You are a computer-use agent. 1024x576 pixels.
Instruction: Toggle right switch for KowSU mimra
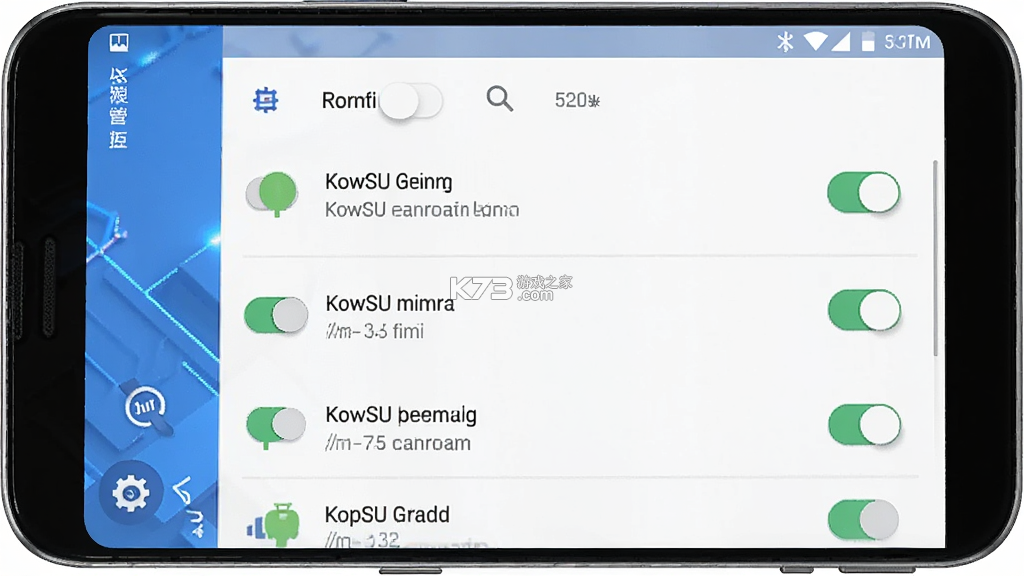click(864, 310)
